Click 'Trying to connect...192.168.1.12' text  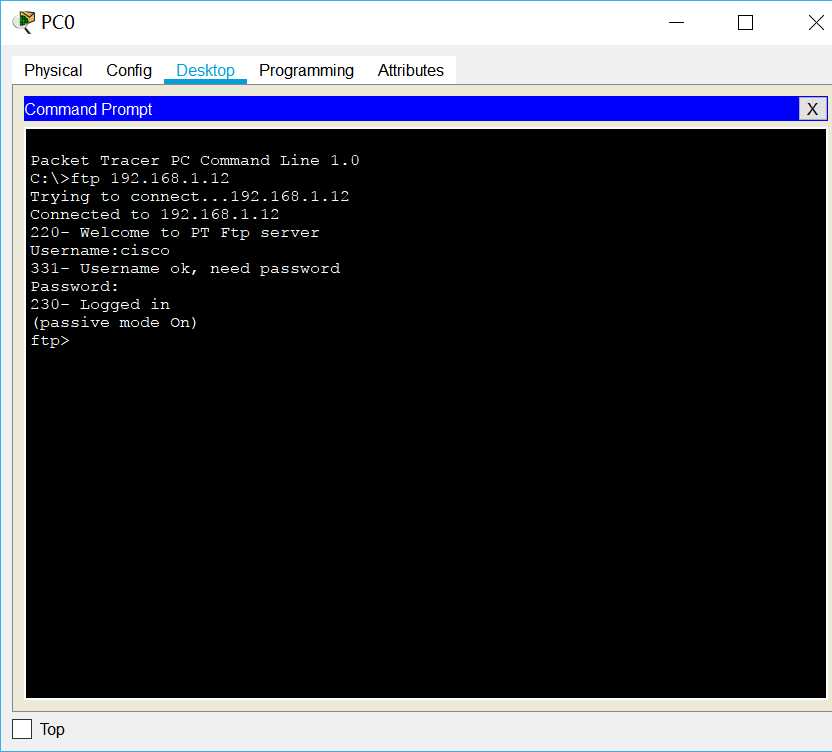190,196
